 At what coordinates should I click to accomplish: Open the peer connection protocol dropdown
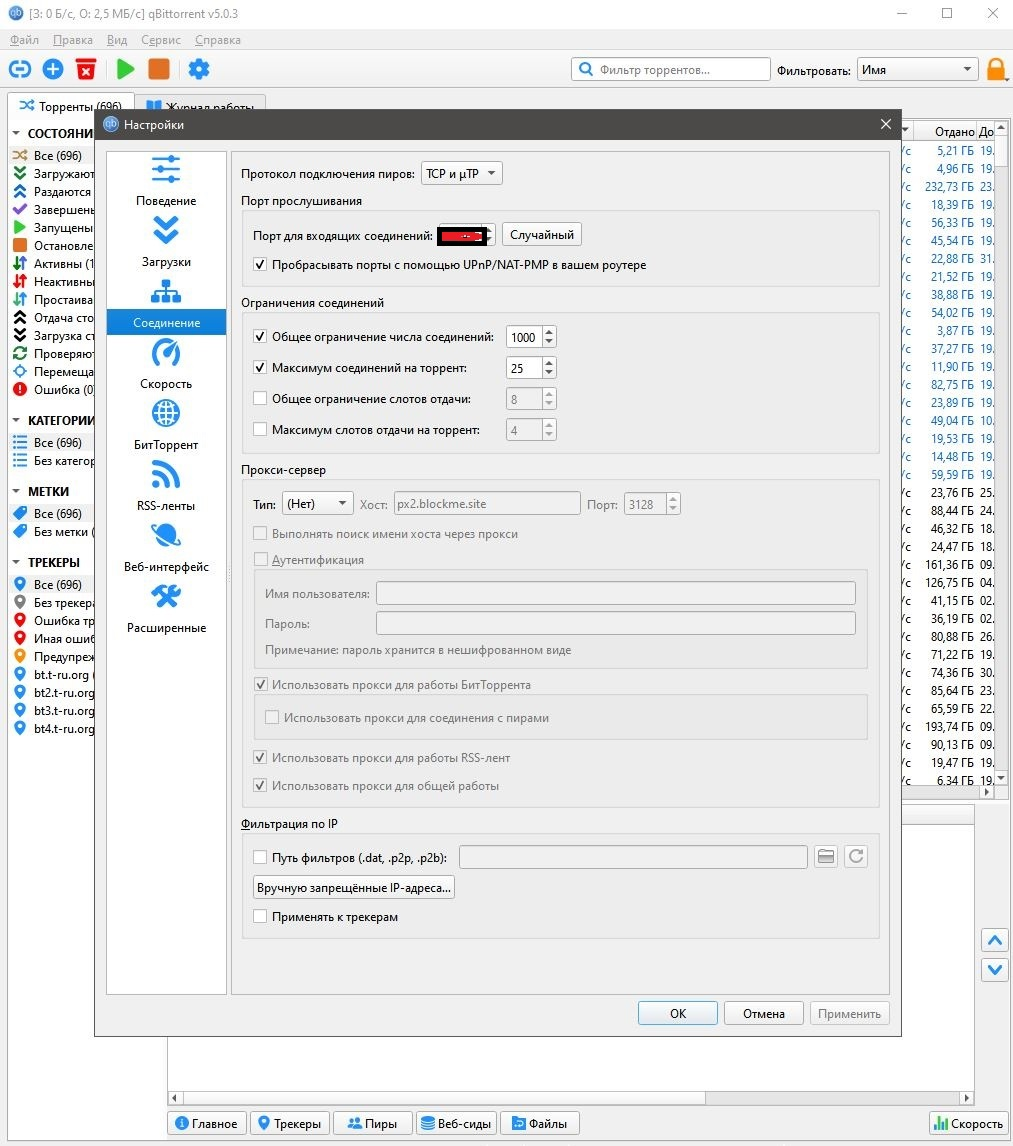point(461,174)
